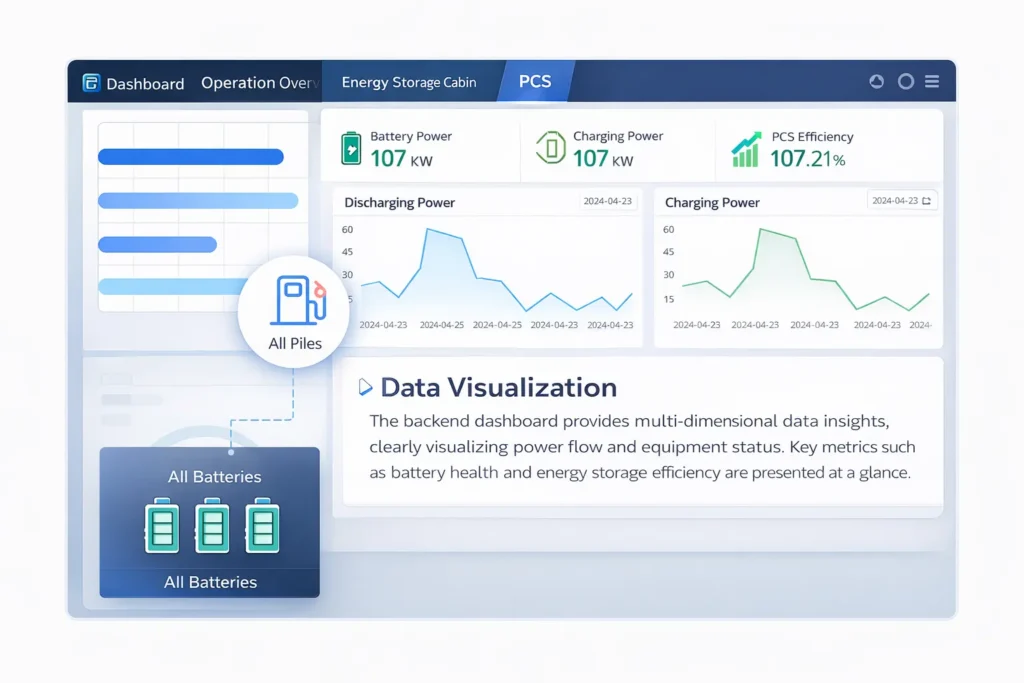Click the peak of Discharging Power chart
The height and width of the screenshot is (683, 1024).
pyautogui.click(x=429, y=230)
